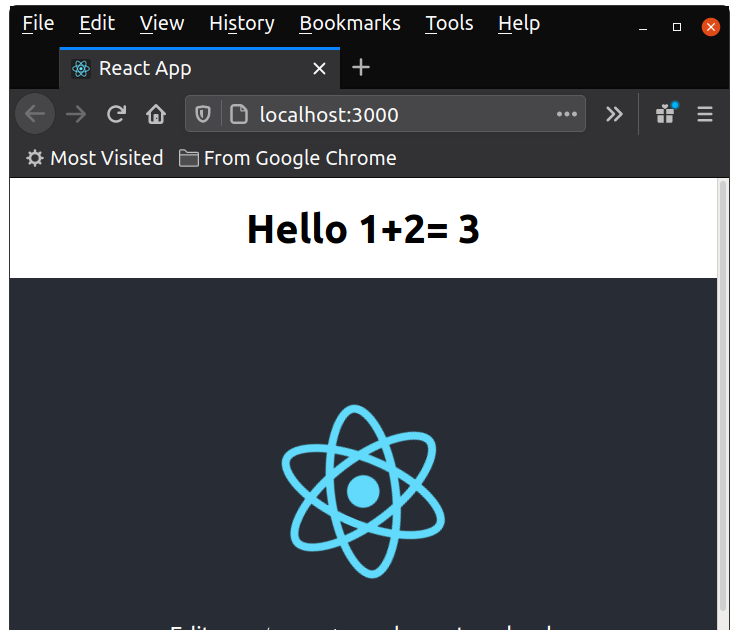Close the React App tab
The image size is (739, 630).
[x=320, y=69]
